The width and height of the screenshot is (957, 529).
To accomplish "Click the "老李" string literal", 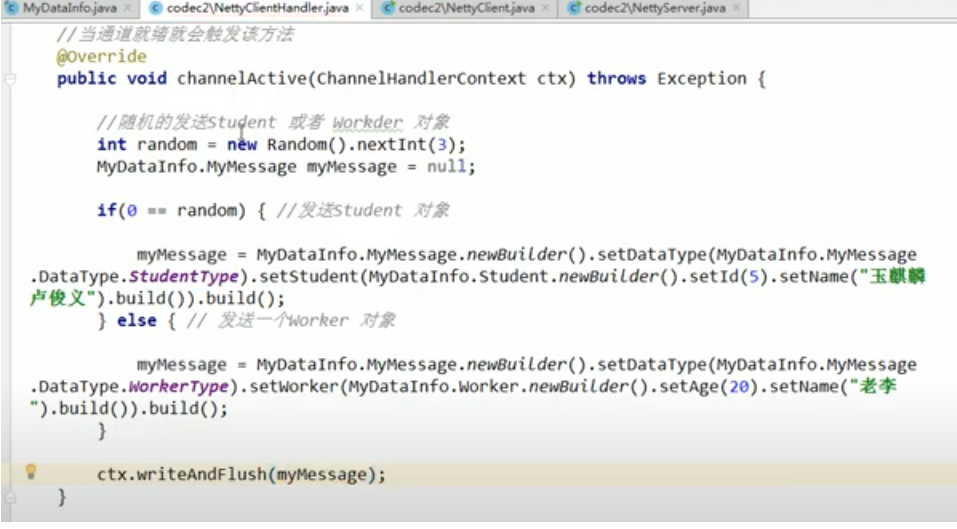I will click(x=873, y=386).
